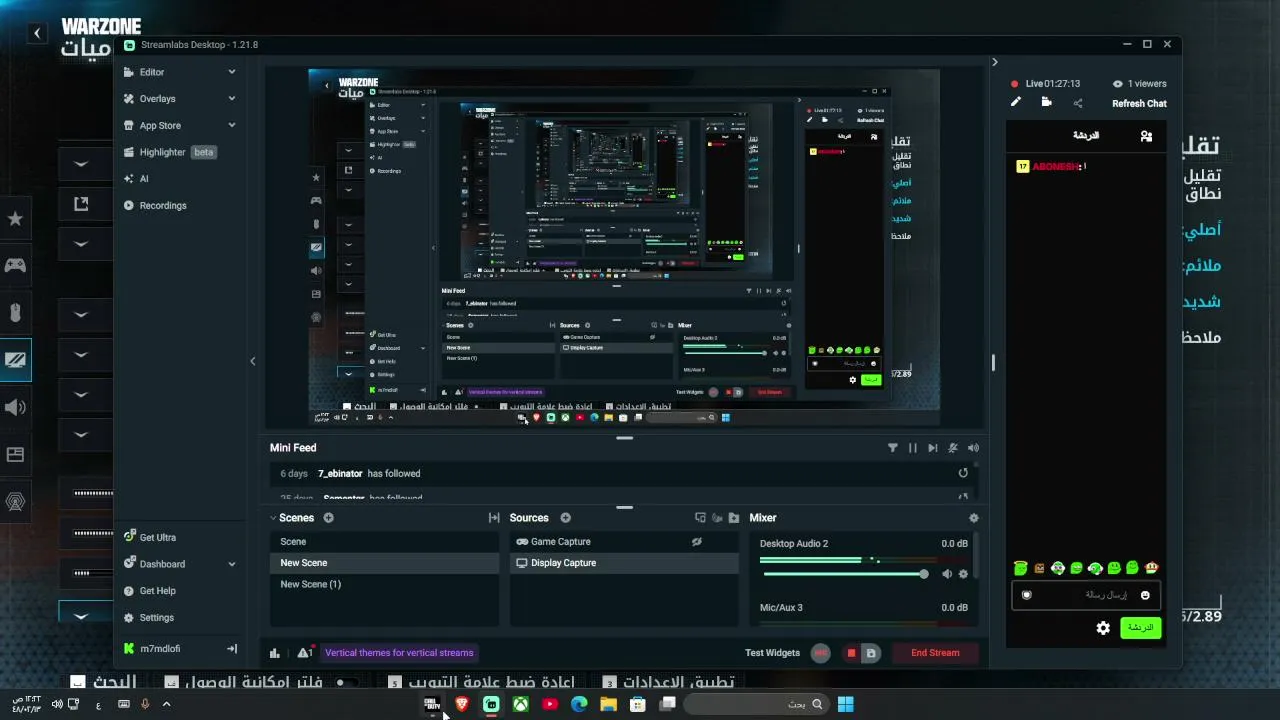Image resolution: width=1280 pixels, height=720 pixels.
Task: Open the chat users list icon
Action: coord(1146,136)
